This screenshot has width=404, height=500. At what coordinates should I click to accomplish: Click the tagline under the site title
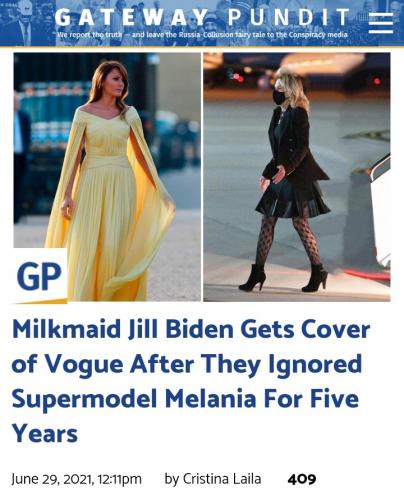202,35
